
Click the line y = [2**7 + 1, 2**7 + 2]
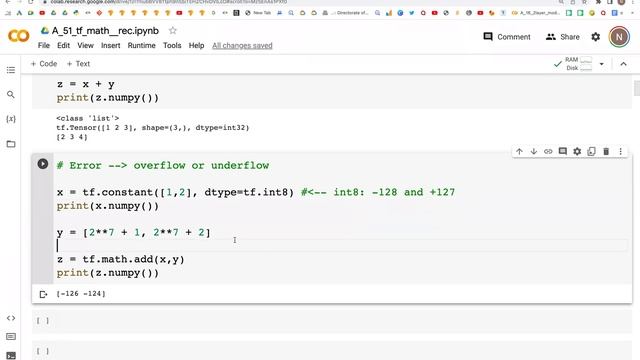[133, 233]
